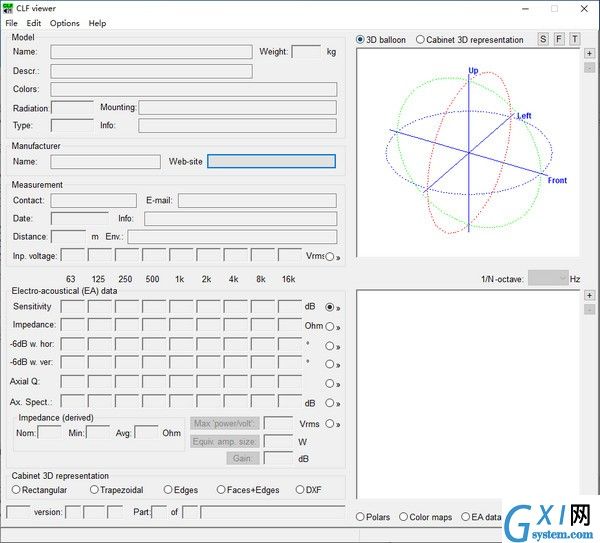This screenshot has height=543, width=600.
Task: Open the Options menu
Action: 65,23
